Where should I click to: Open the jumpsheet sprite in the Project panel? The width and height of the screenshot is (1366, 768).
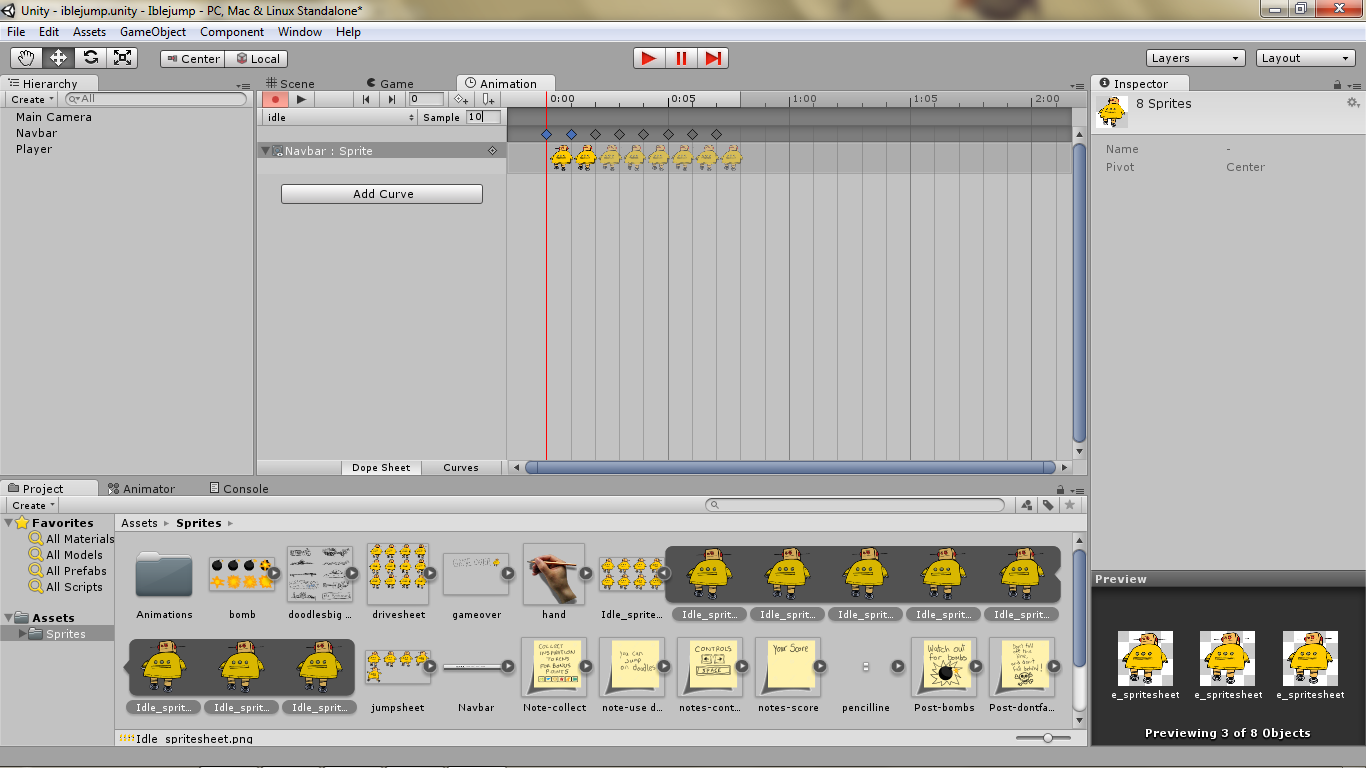click(398, 665)
